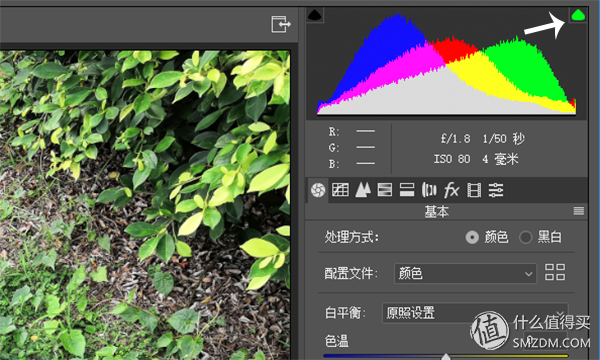Open the Tone Curve panel tab

click(340, 190)
